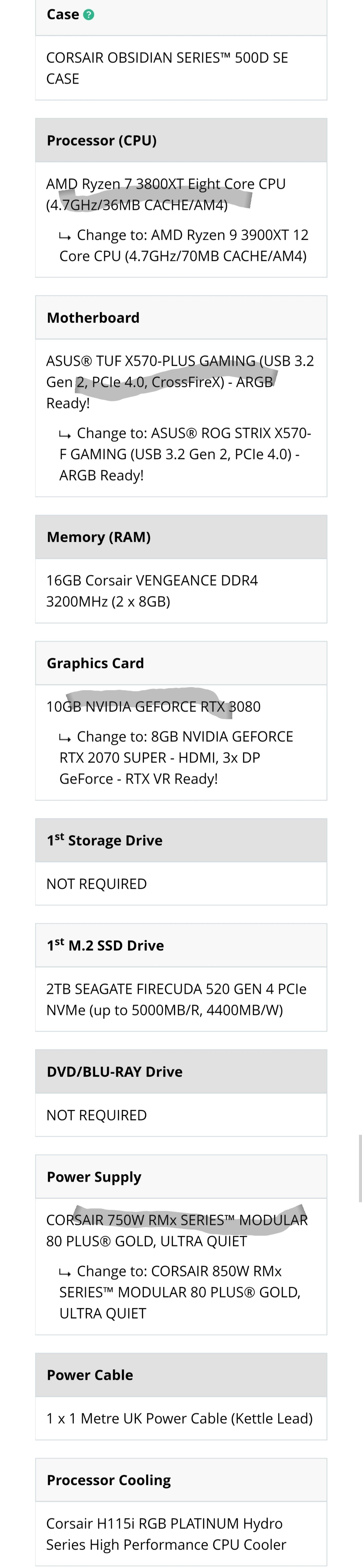Click the DVD/BLU-RAY Drive header

point(181,1072)
